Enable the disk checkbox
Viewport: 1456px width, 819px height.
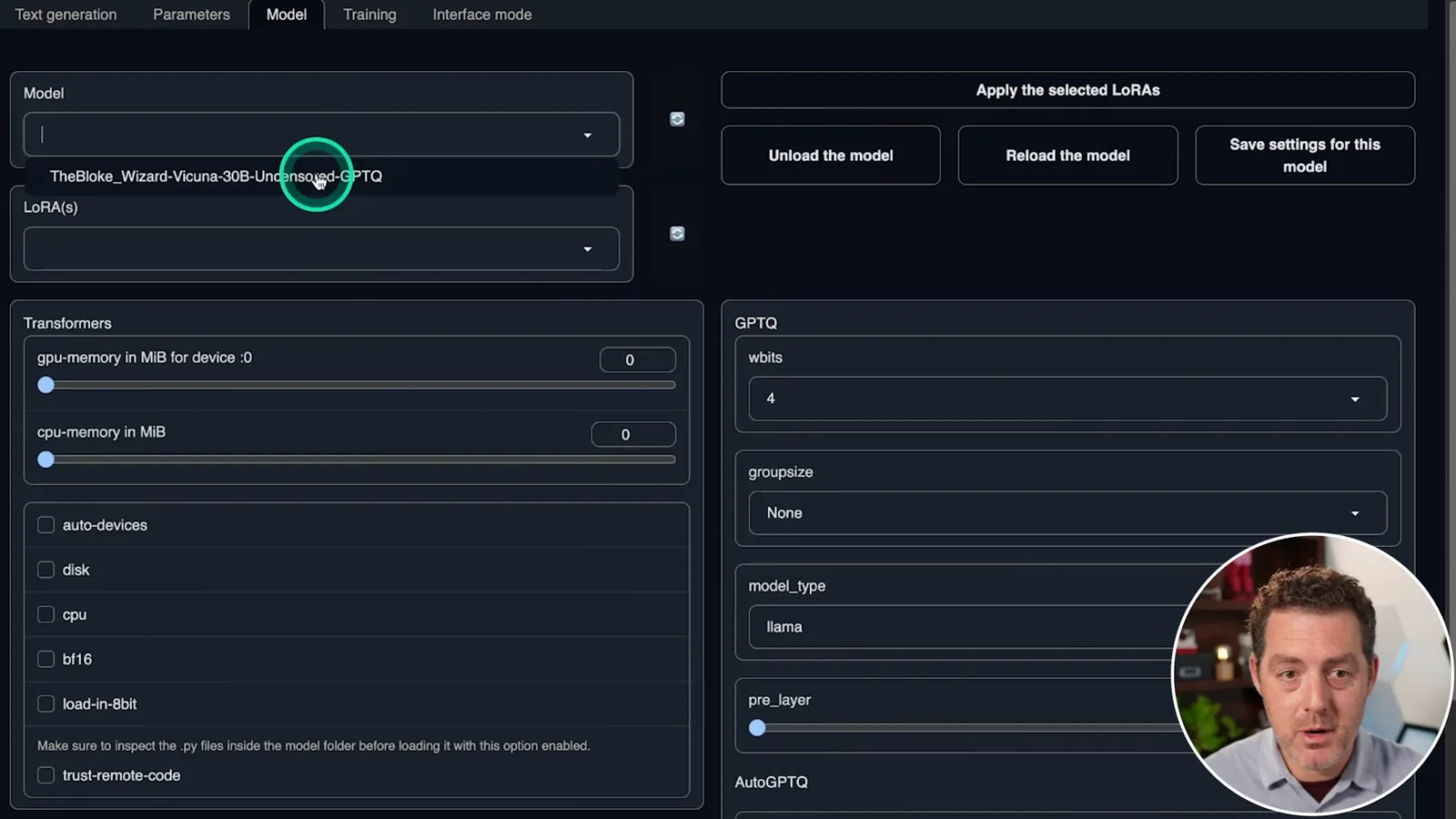click(x=45, y=570)
